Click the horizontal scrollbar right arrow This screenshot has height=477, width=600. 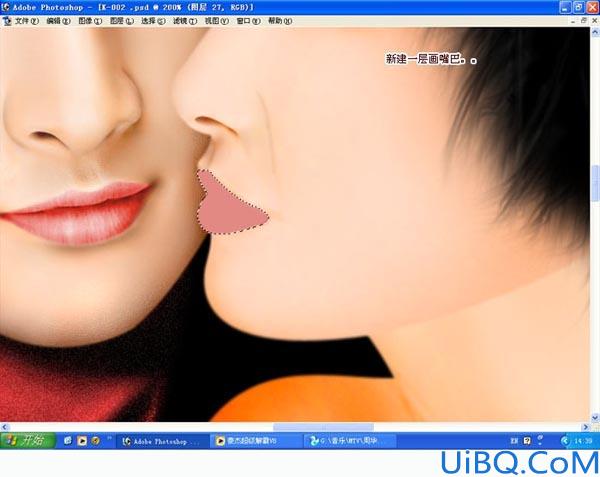(585, 427)
